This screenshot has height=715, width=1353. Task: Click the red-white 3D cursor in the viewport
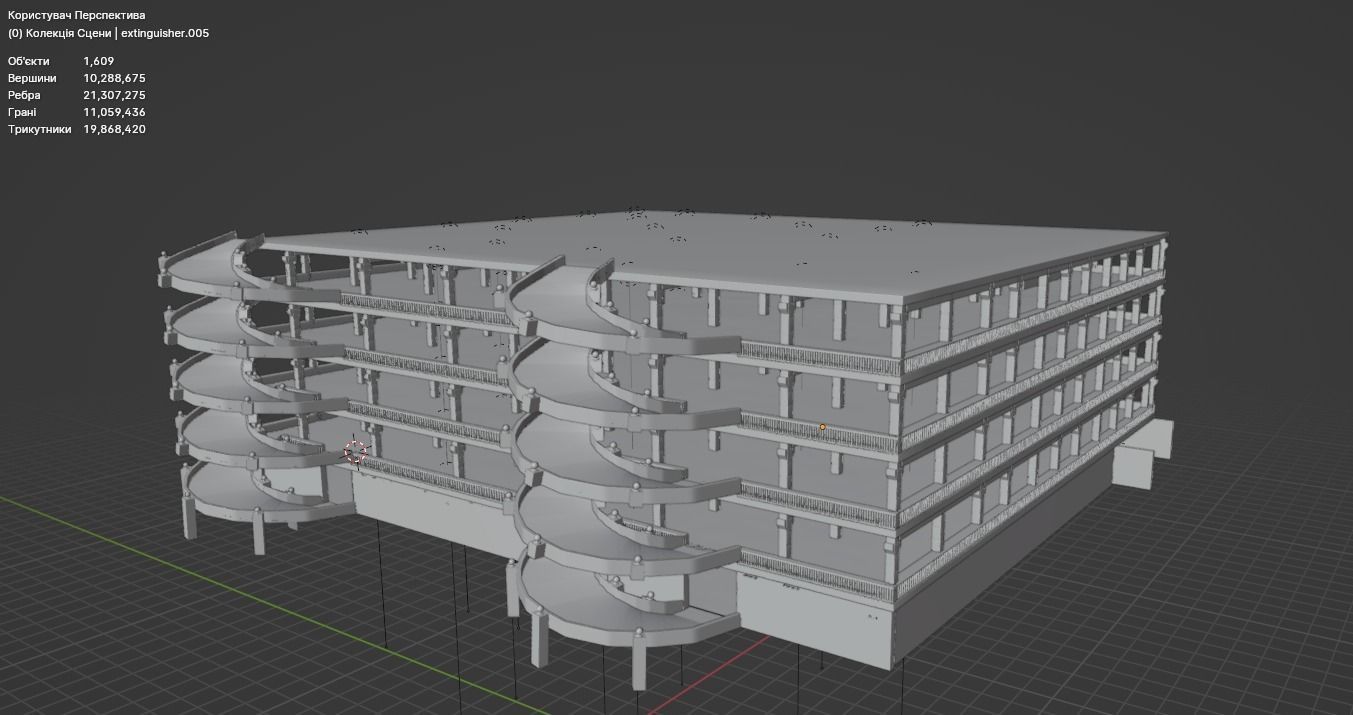355,451
